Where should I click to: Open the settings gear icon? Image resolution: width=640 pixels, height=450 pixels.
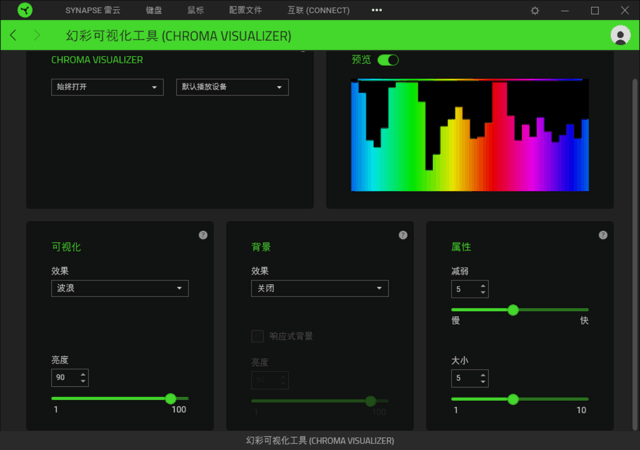[535, 11]
